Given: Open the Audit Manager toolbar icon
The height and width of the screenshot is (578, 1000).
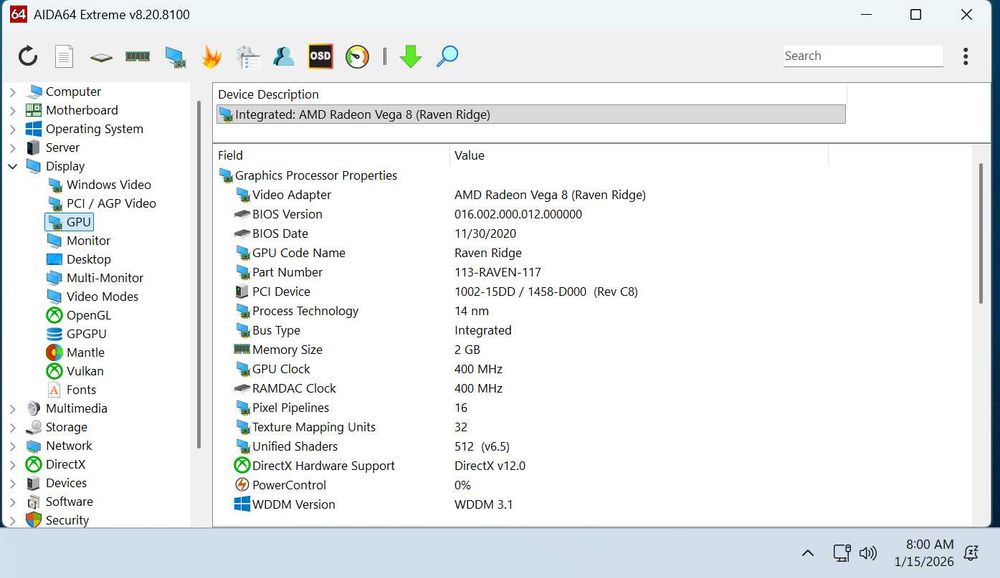Looking at the screenshot, I should (247, 57).
